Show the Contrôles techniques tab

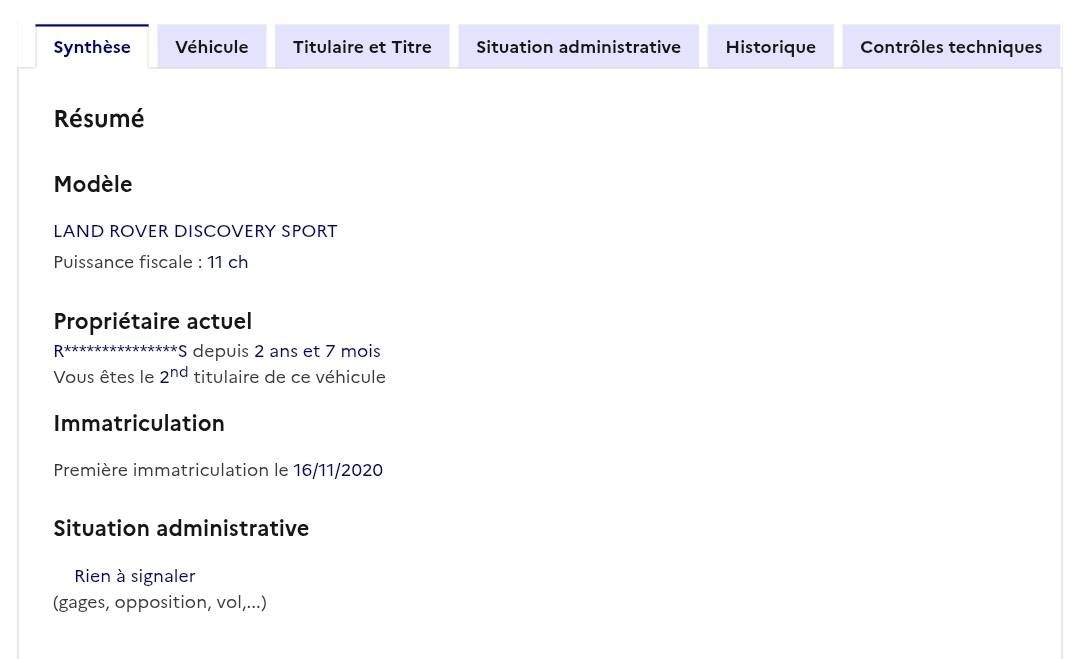[x=950, y=47]
